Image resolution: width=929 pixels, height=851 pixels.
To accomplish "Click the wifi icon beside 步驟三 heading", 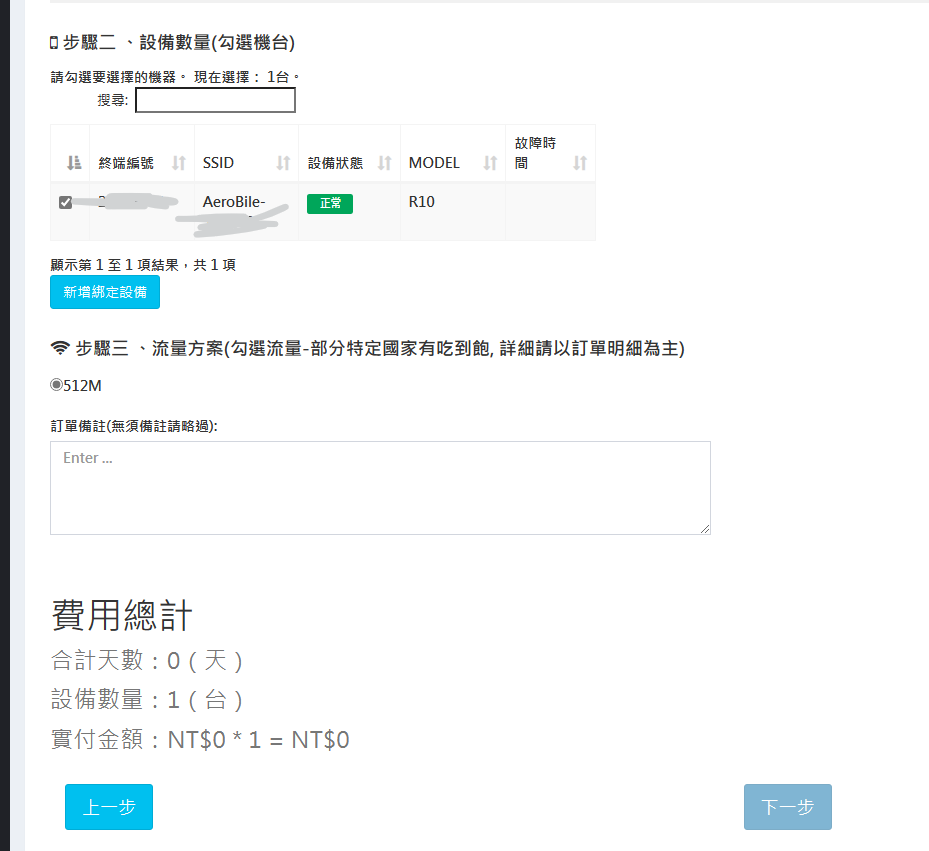I will pyautogui.click(x=60, y=348).
